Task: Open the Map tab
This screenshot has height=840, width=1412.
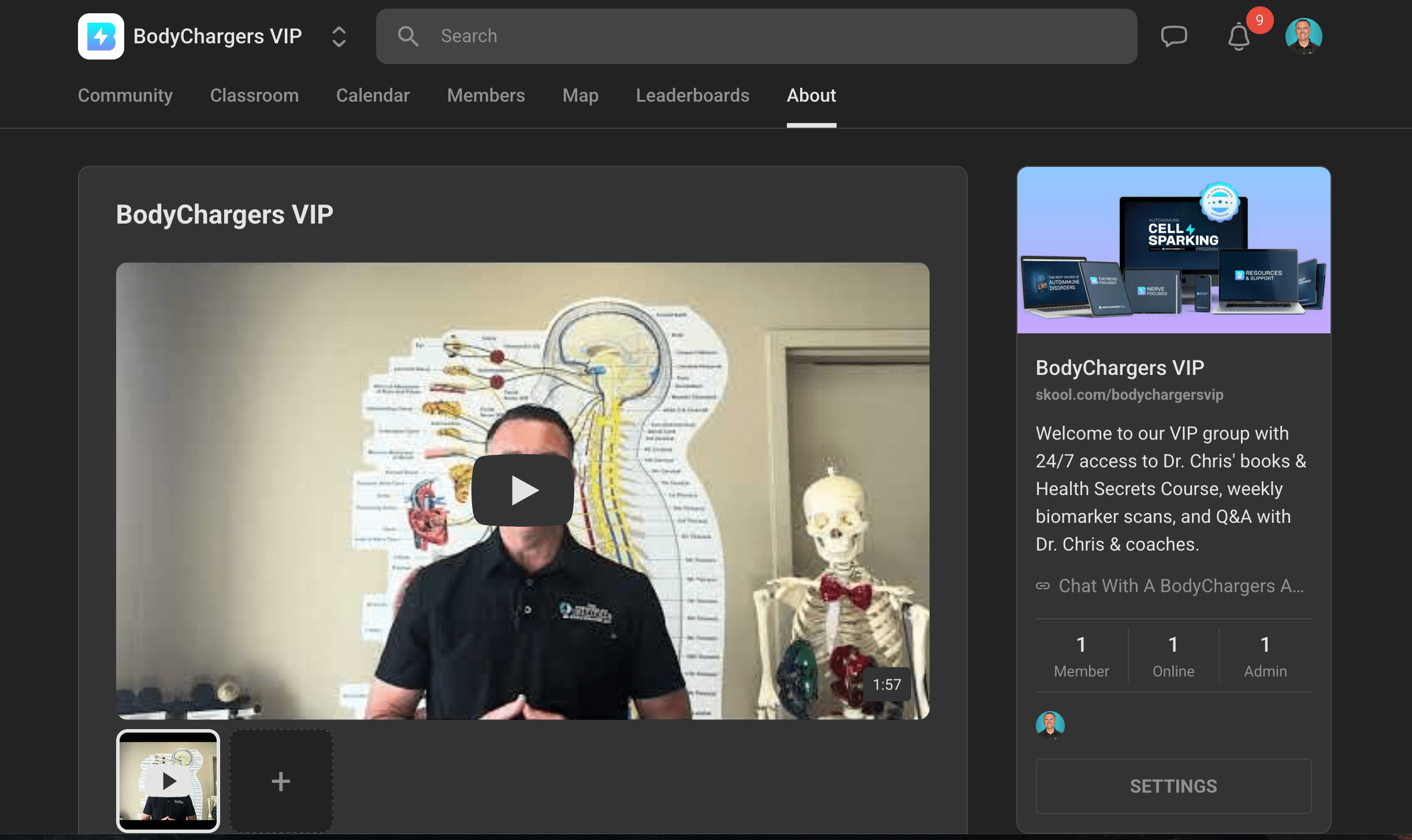Action: tap(580, 95)
